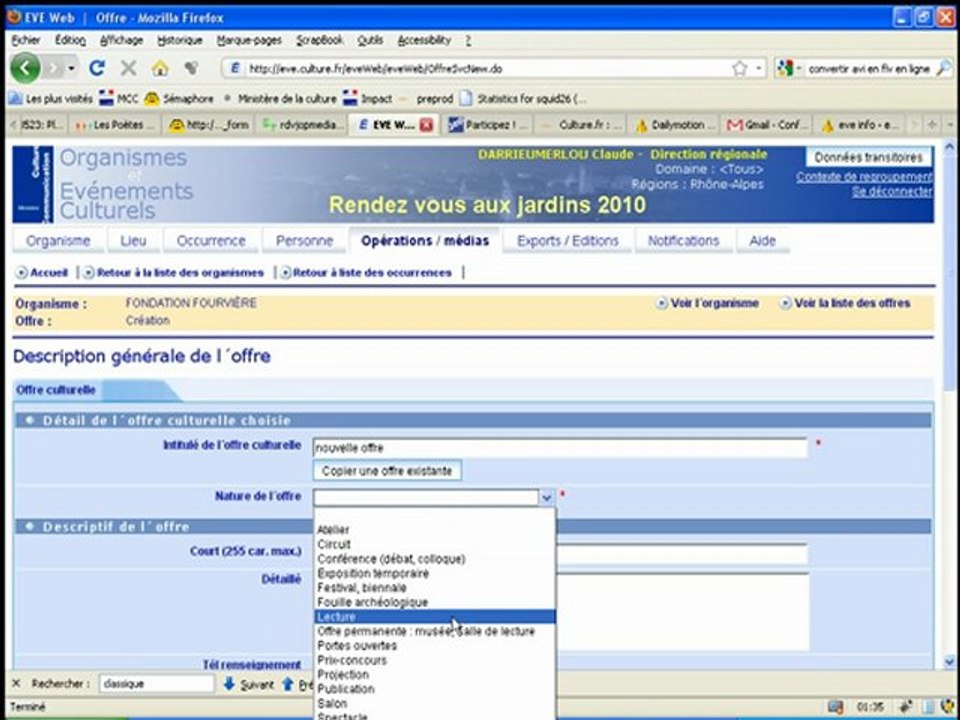Click the Rechercher find field

(x=157, y=683)
